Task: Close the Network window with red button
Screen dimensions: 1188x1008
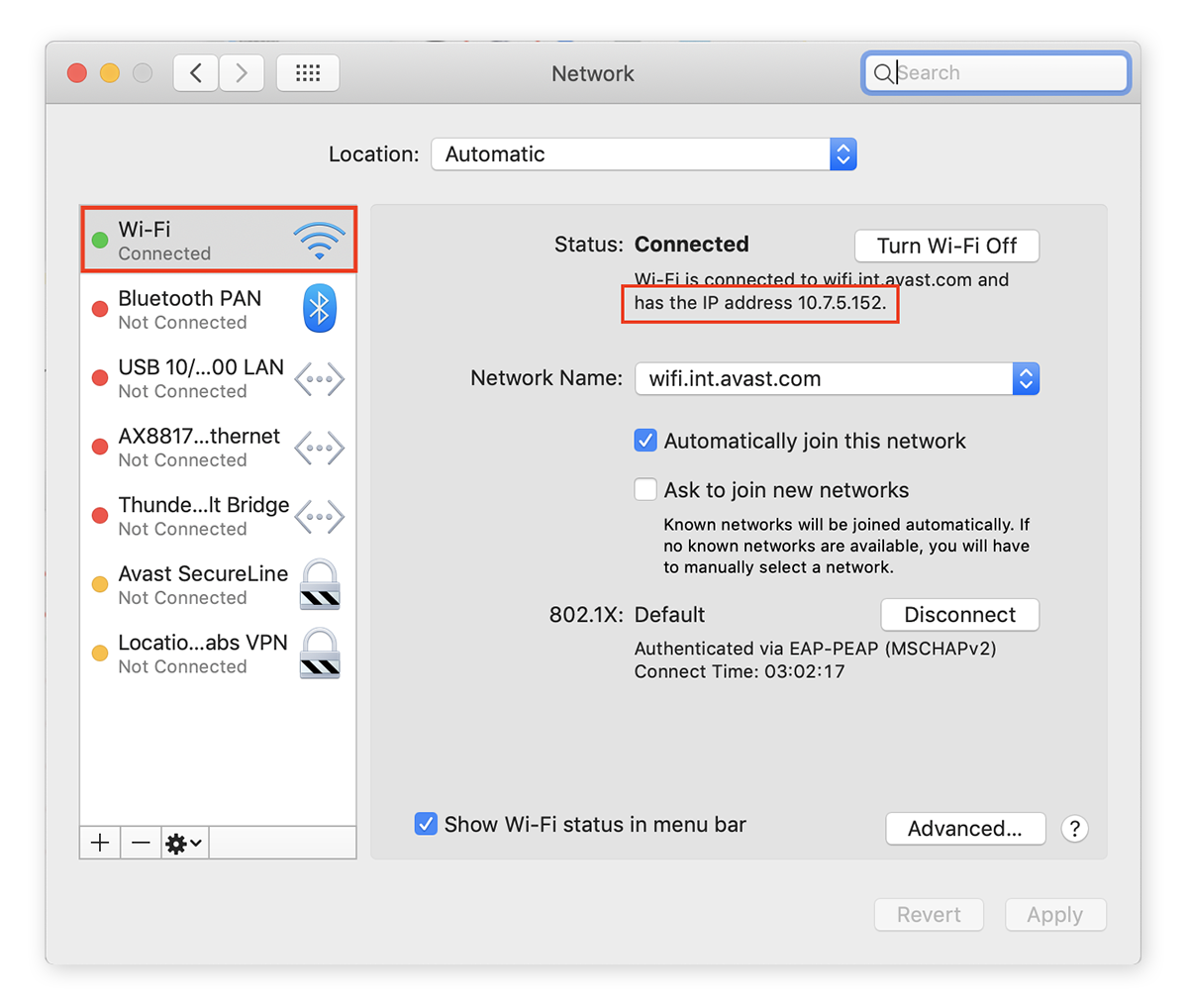Action: (x=77, y=73)
